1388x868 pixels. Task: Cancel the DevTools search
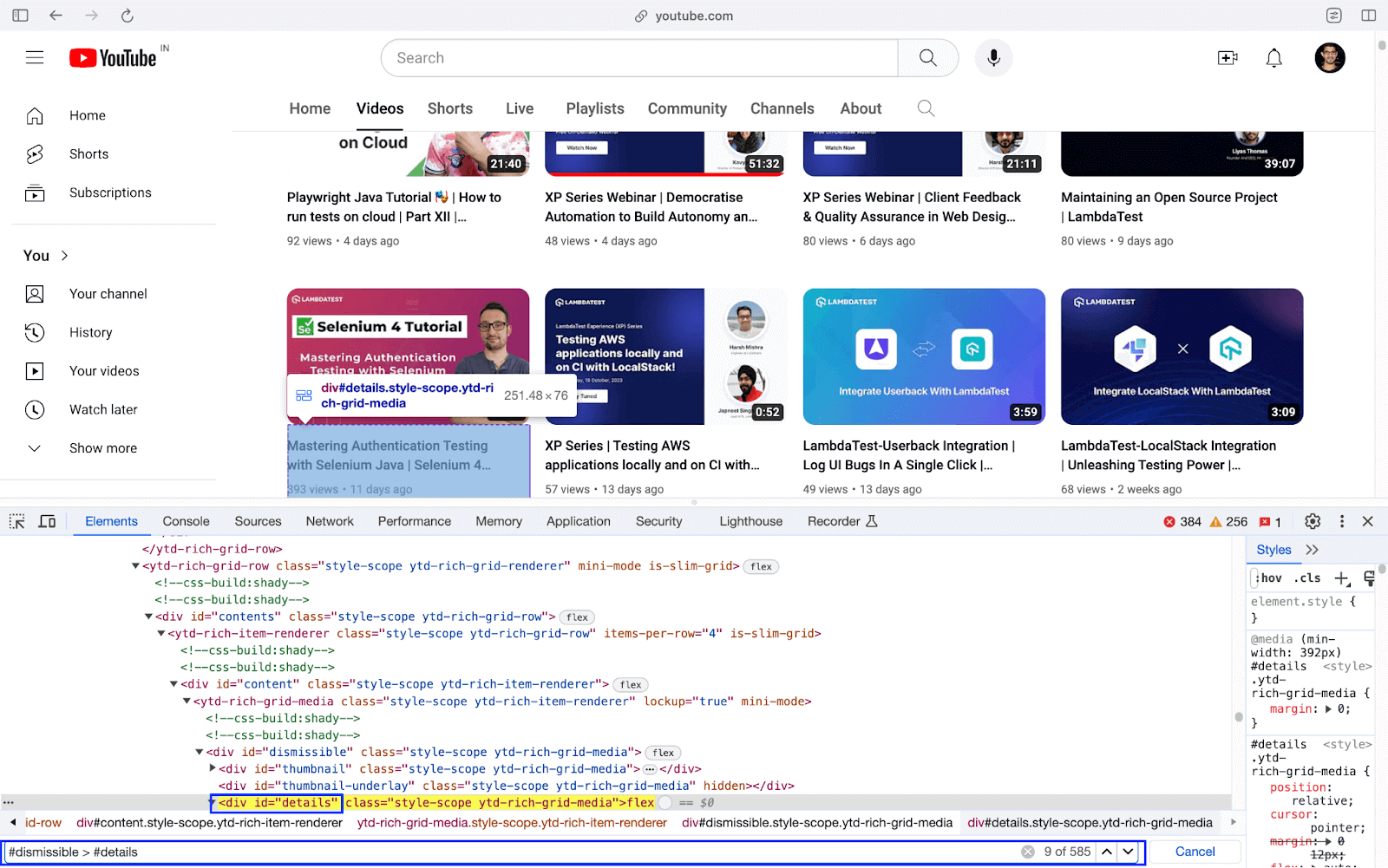click(x=1195, y=852)
